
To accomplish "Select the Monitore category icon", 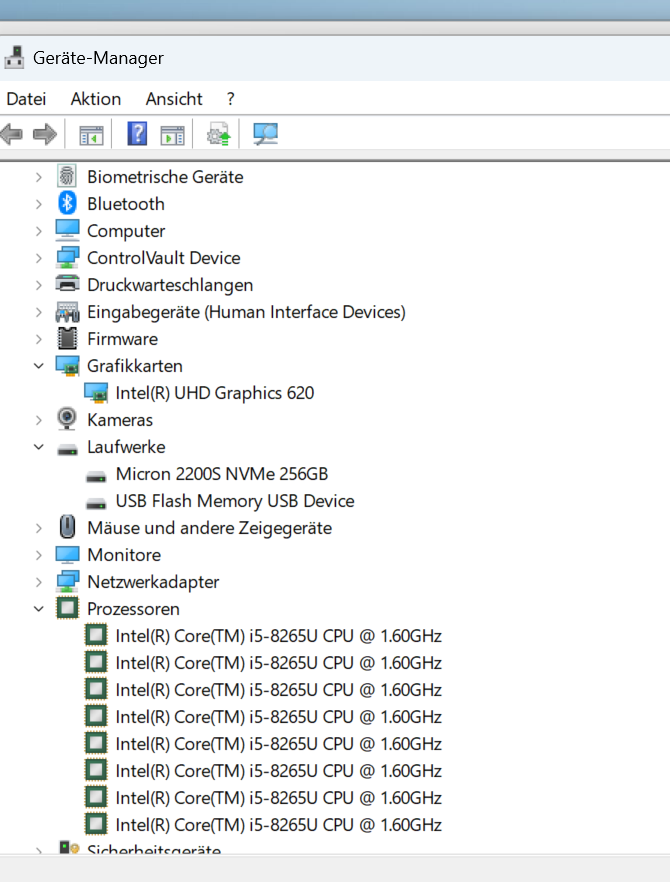I will (68, 555).
